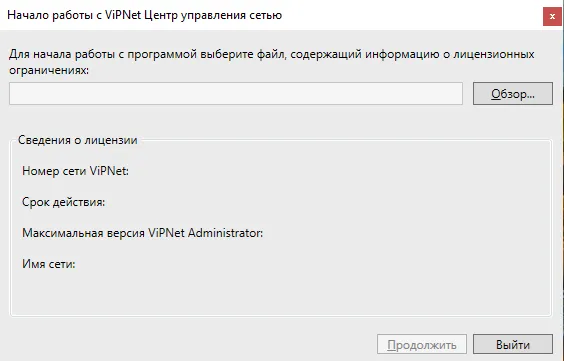Click the blank value area beside Номер сети ViPNet
This screenshot has width=564, height=361.
point(338,171)
